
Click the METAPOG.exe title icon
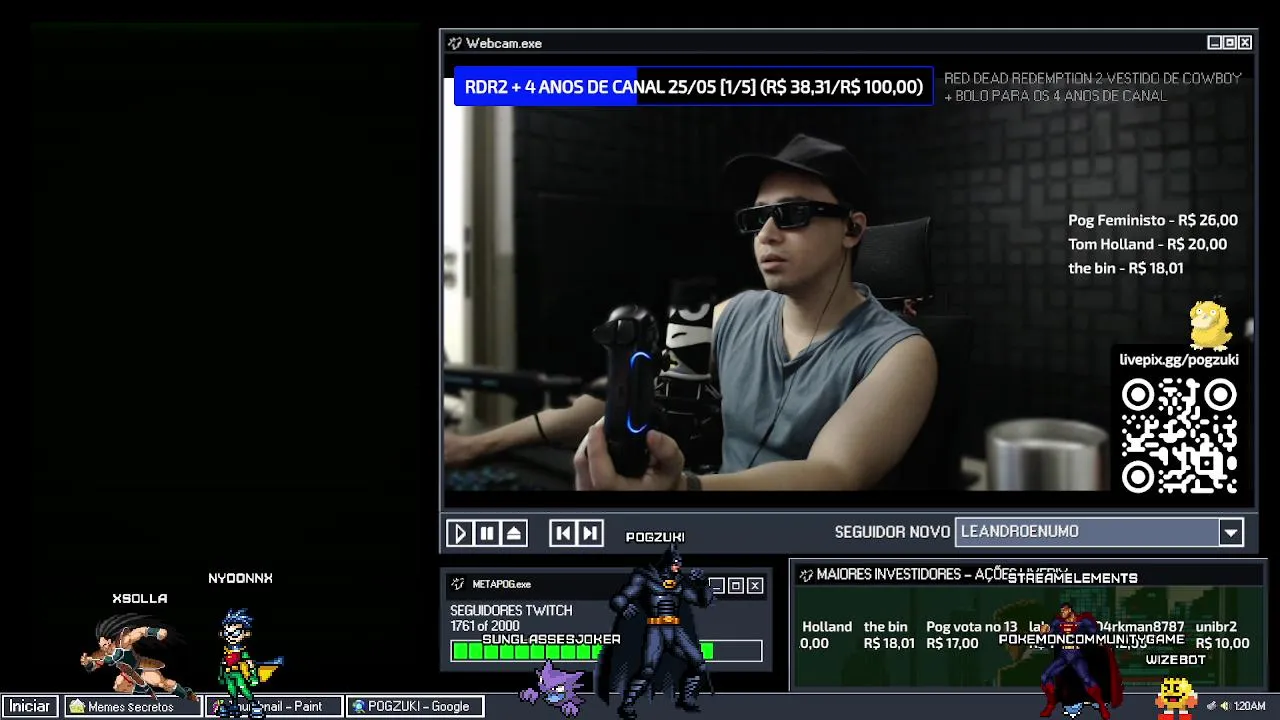[x=458, y=584]
